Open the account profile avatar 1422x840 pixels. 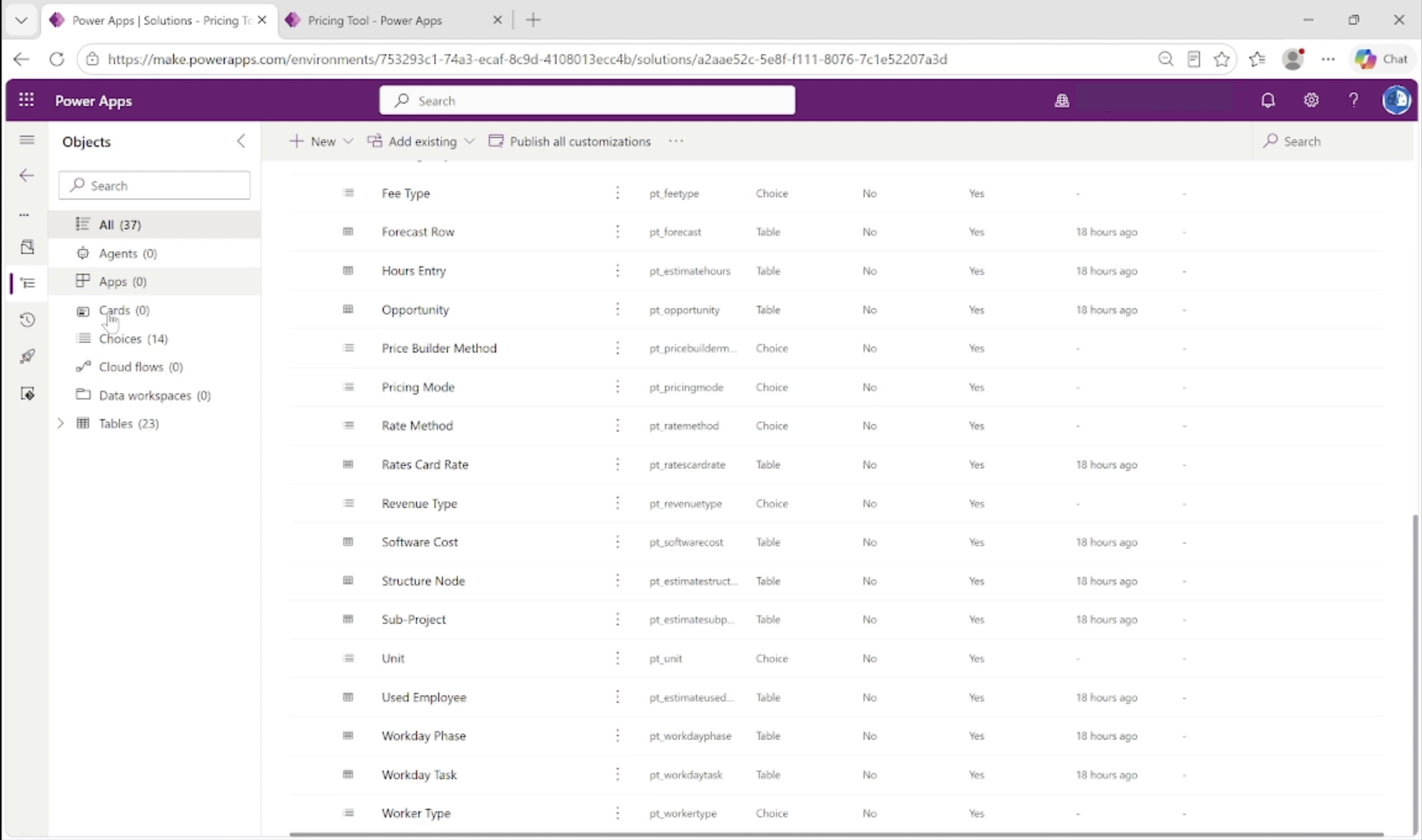point(1397,100)
